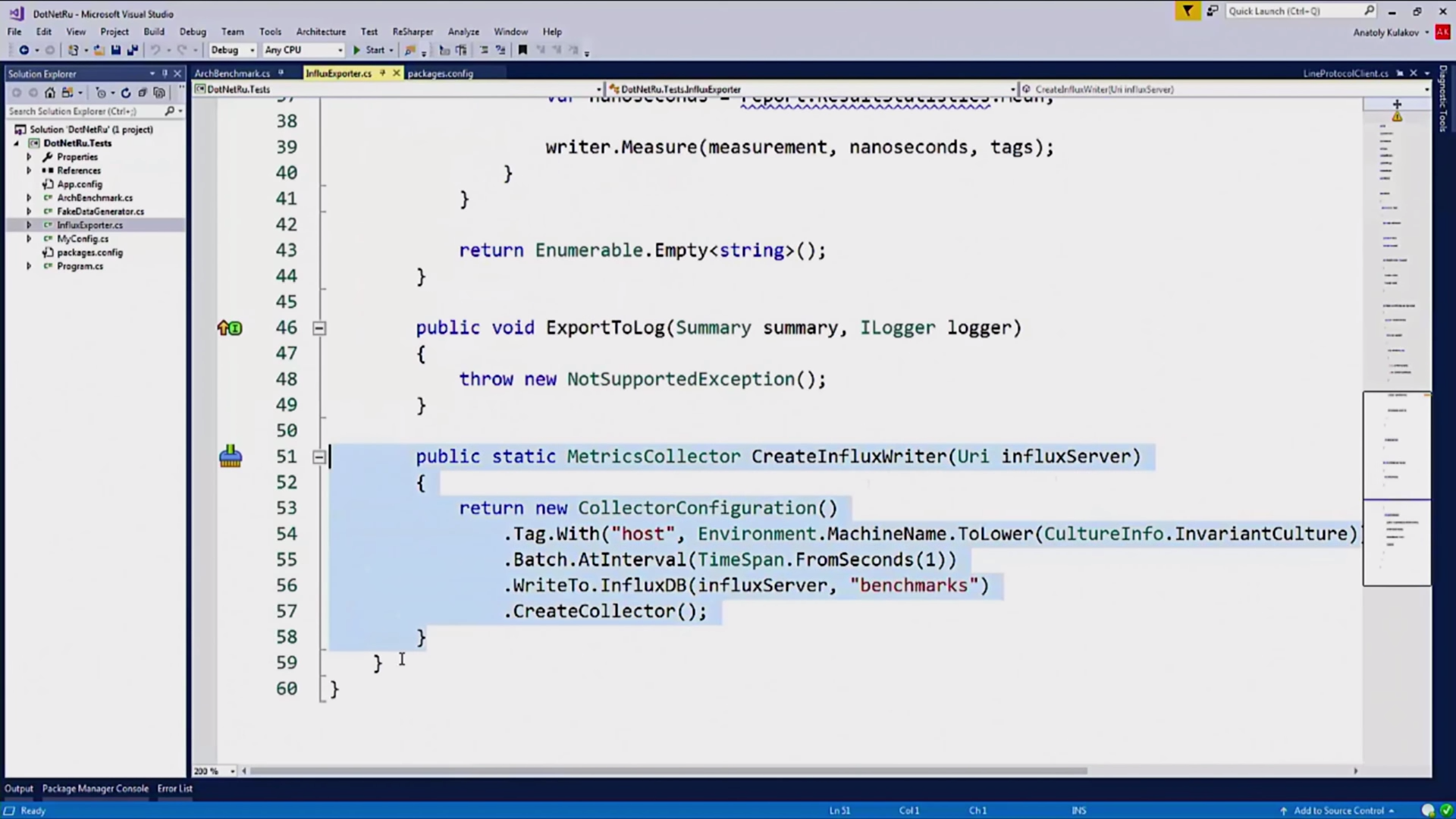Click the ReSharper action indicator on line 51
The height and width of the screenshot is (819, 1456).
[x=231, y=457]
